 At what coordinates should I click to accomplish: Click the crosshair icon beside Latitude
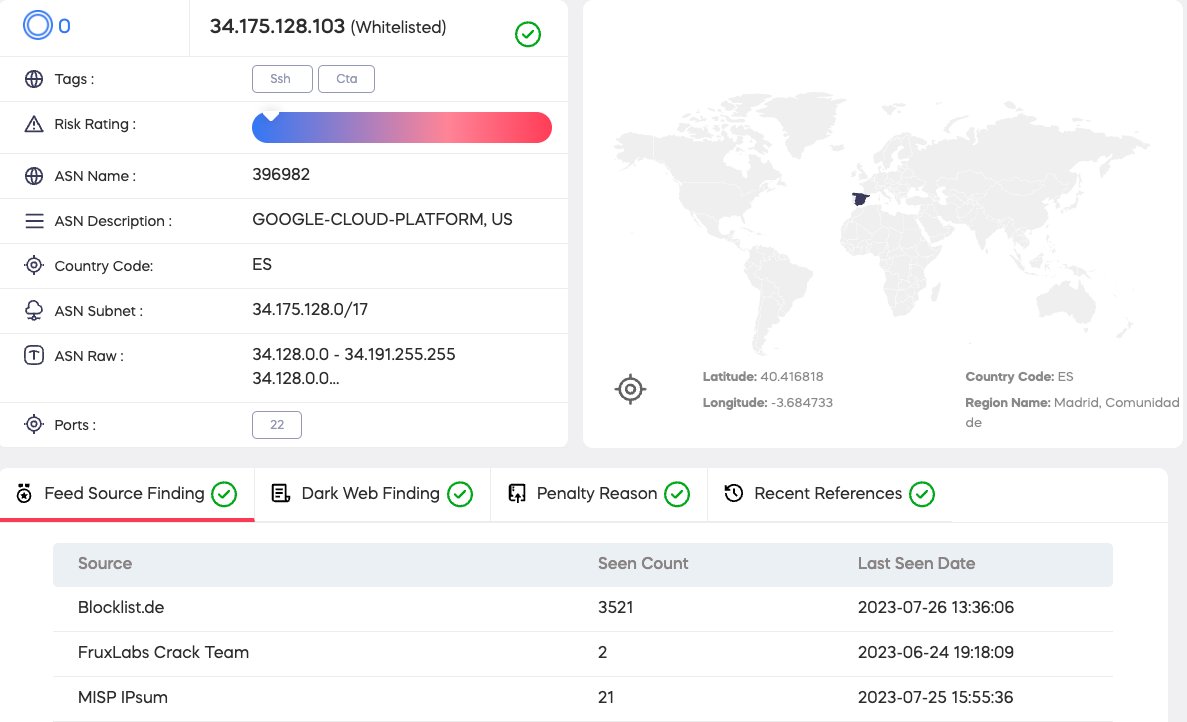tap(630, 389)
